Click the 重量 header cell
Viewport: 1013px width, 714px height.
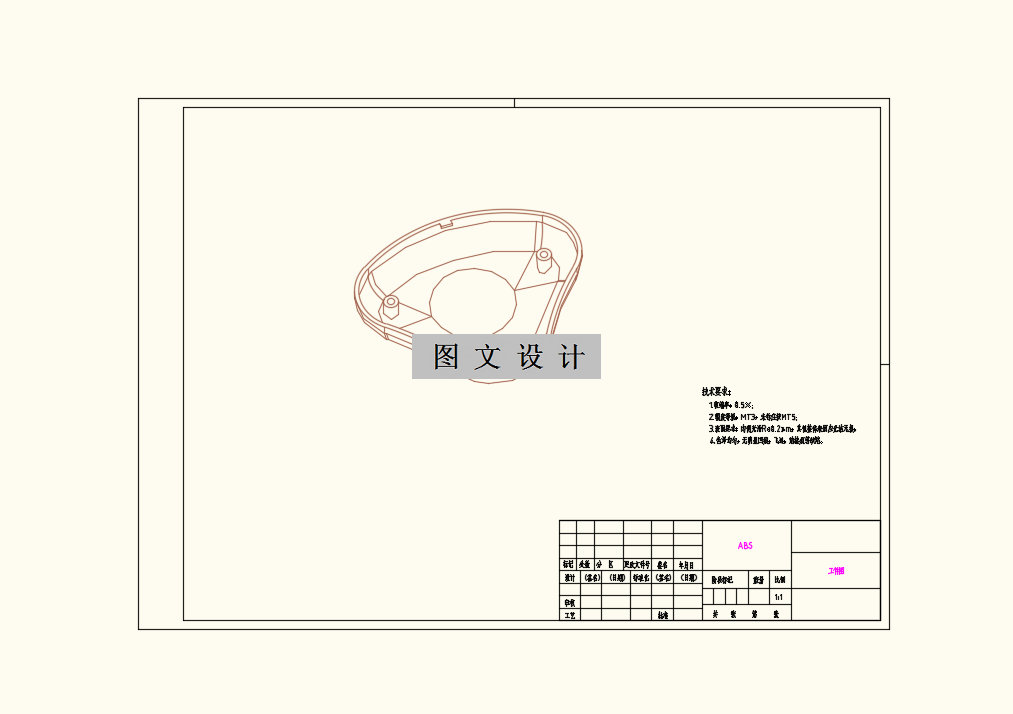(x=758, y=580)
